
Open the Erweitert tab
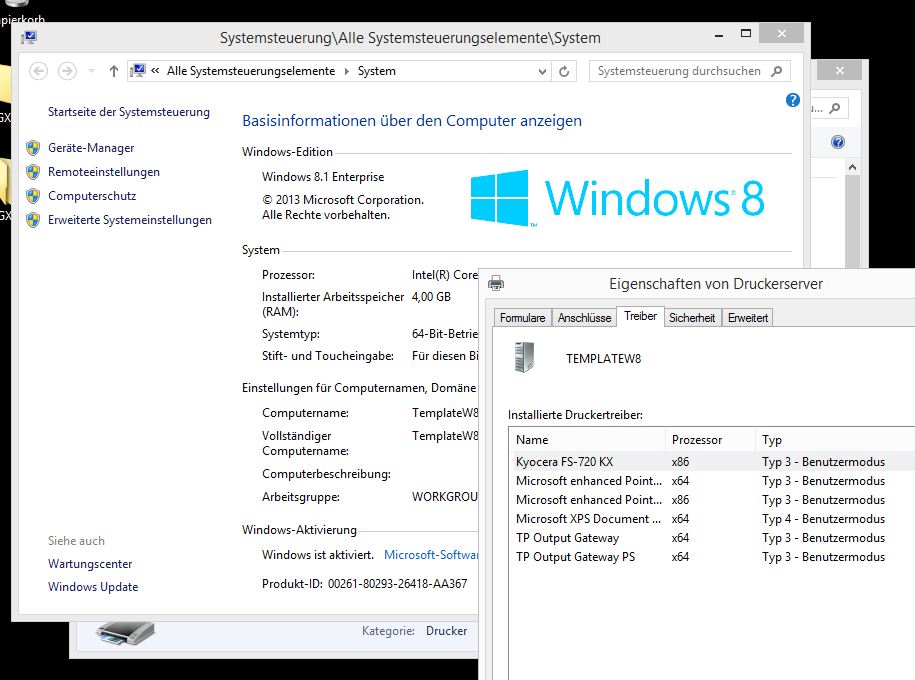(x=748, y=318)
